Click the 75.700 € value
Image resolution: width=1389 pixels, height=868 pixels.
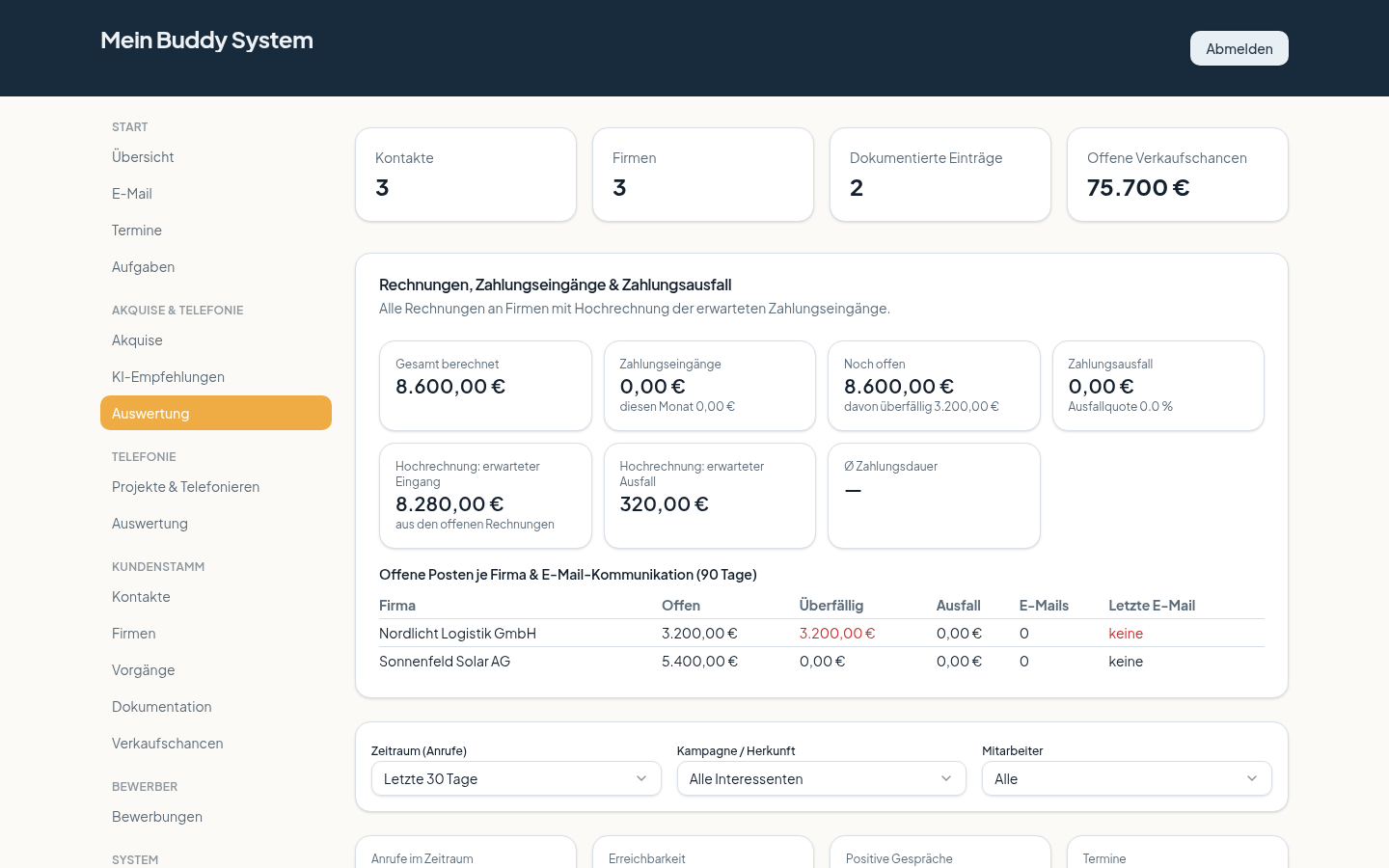(1138, 188)
